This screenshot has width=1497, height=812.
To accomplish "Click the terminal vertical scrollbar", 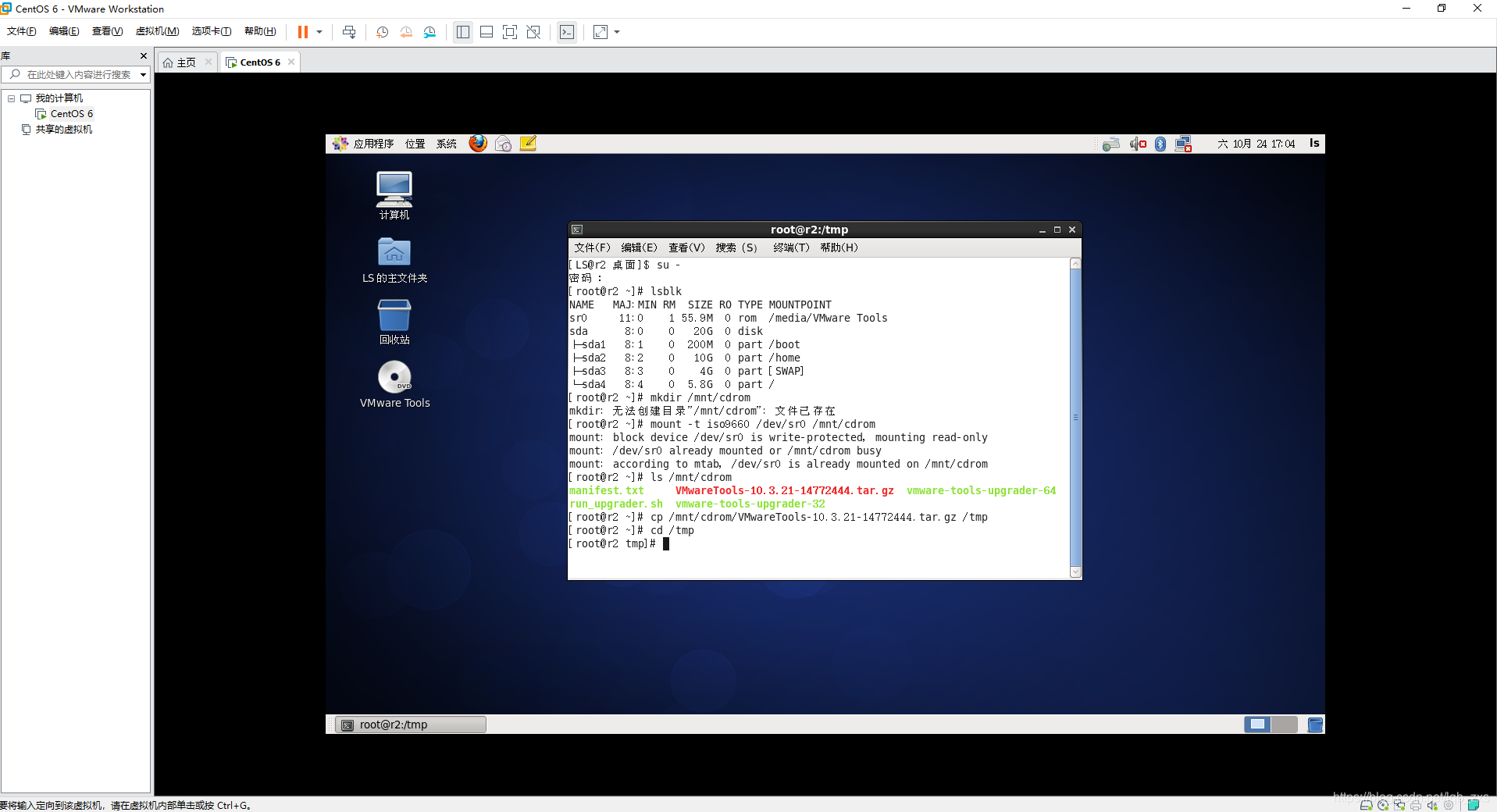I will point(1075,418).
